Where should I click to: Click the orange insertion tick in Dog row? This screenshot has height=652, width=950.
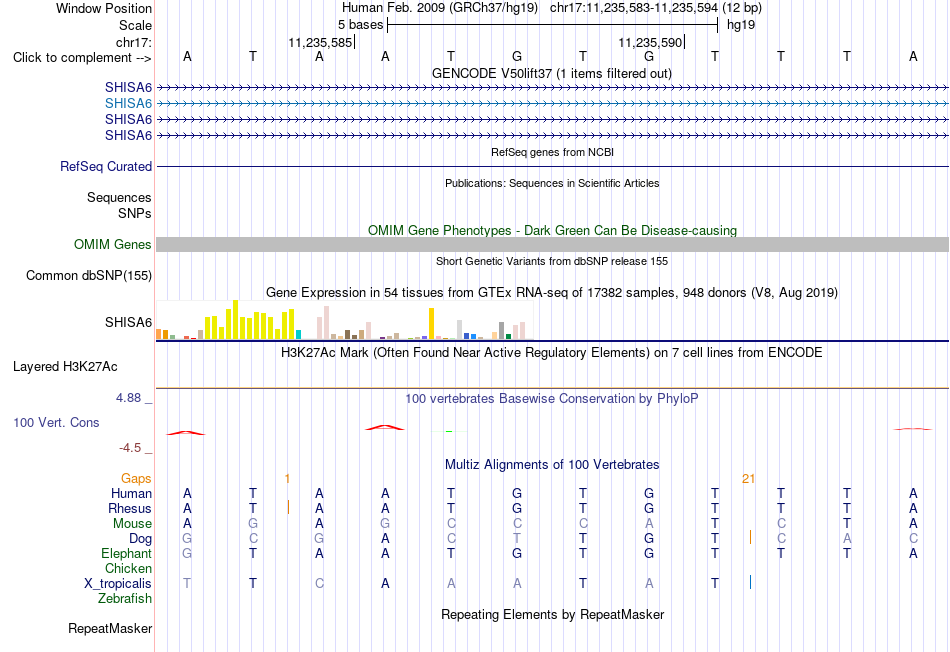click(750, 537)
